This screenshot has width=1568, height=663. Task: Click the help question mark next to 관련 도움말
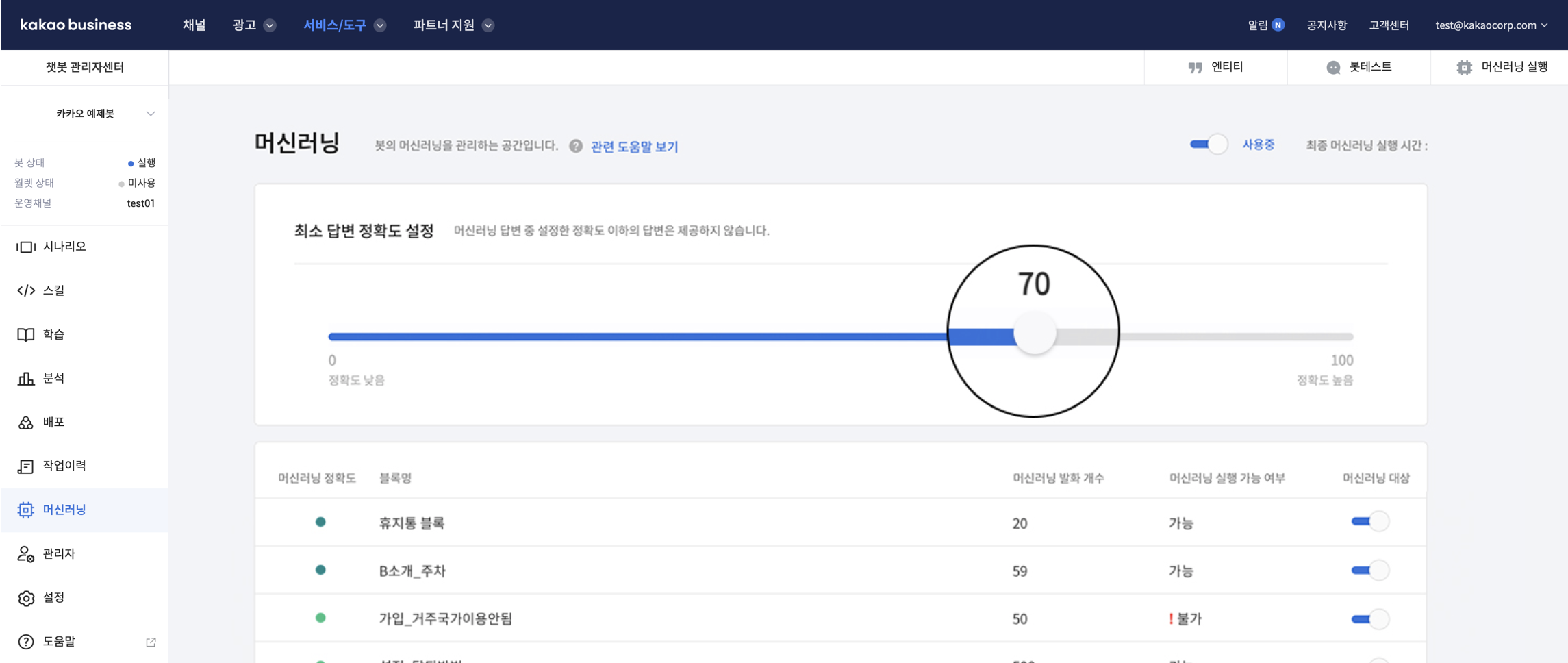576,146
